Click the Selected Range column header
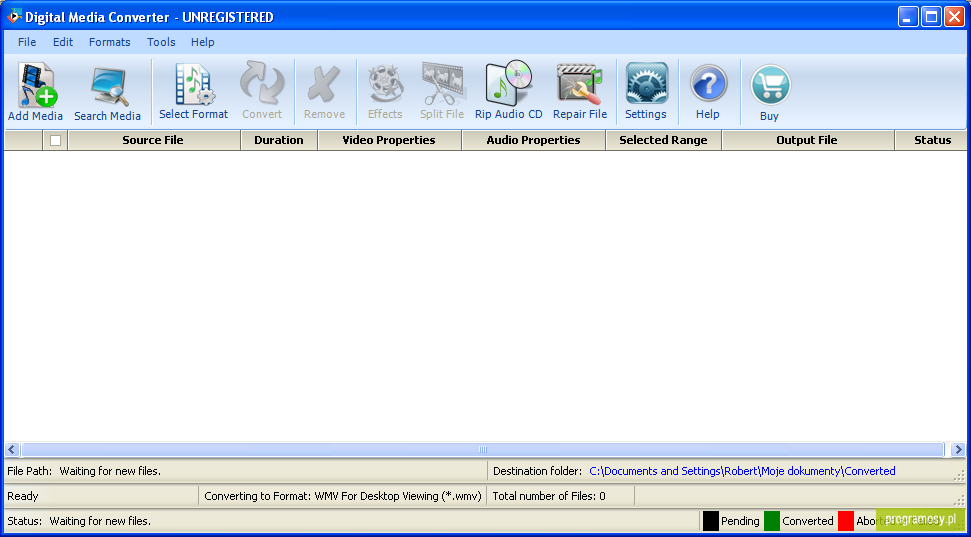This screenshot has width=971, height=537. [663, 140]
